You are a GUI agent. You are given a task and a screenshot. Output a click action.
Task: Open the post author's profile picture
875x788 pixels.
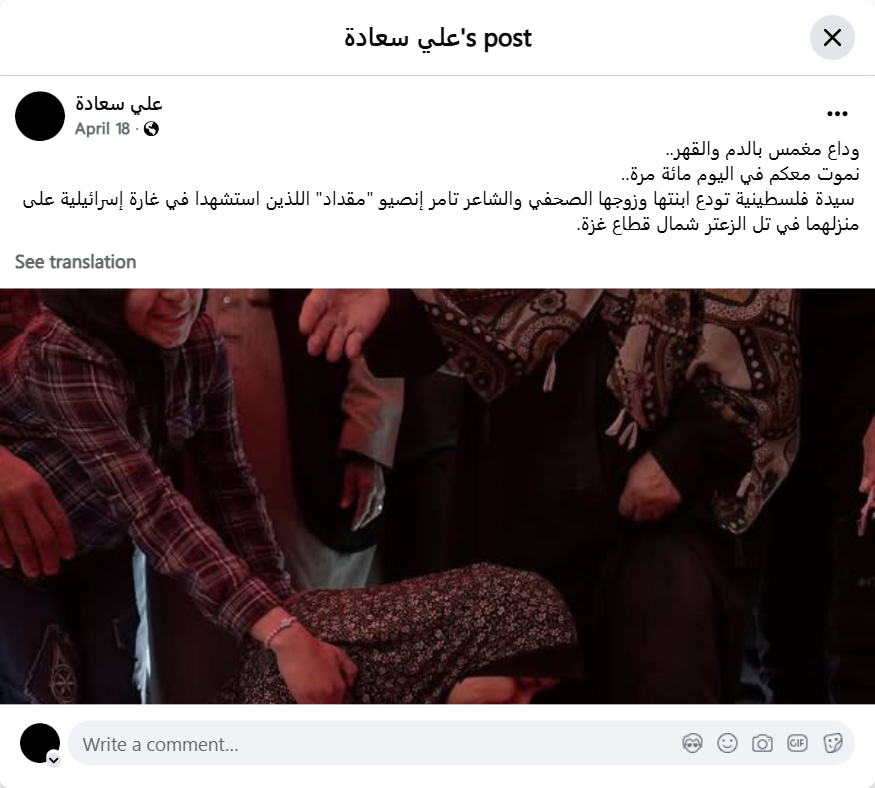click(40, 116)
